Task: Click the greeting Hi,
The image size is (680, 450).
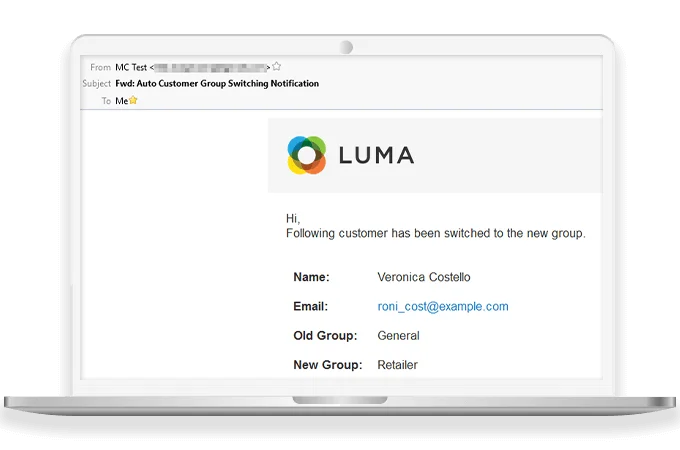Action: click(293, 218)
